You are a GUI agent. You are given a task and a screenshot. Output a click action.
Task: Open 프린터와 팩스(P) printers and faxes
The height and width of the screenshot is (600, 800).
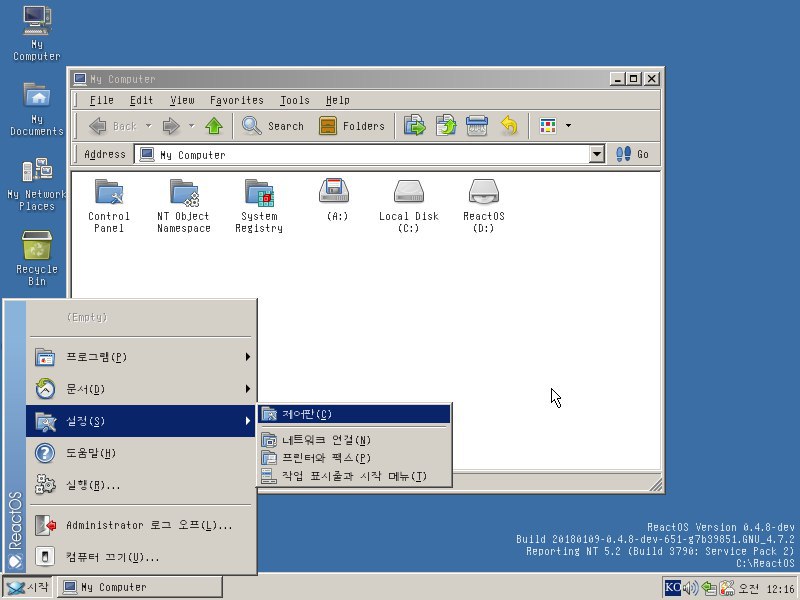[355, 458]
